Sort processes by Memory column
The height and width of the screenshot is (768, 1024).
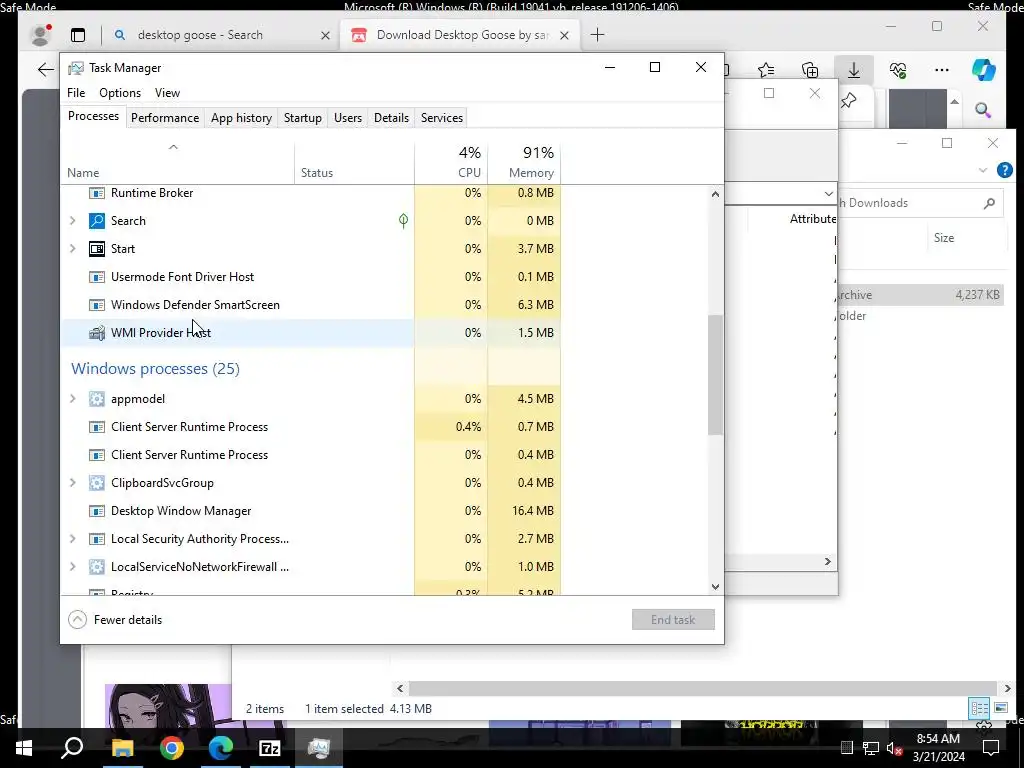524,162
